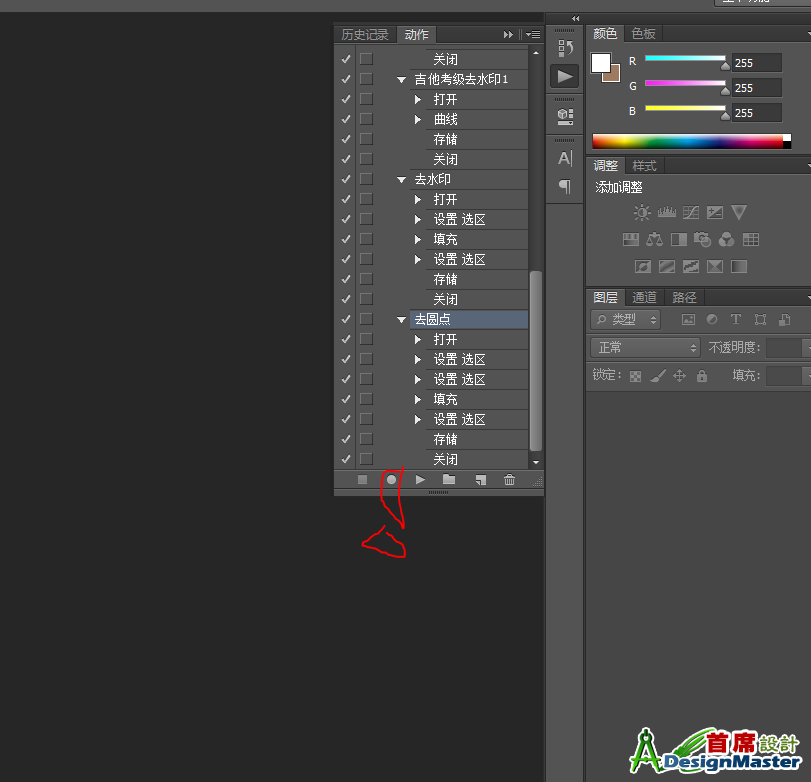The width and height of the screenshot is (811, 782).
Task: Add a Brightness/Contrast adjustment
Action: pos(642,213)
